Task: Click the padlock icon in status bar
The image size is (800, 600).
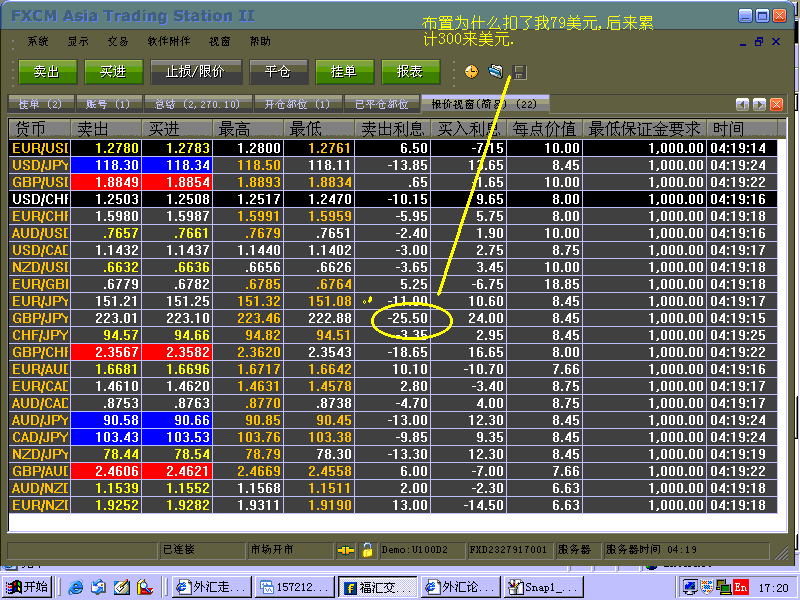Action: pos(367,550)
